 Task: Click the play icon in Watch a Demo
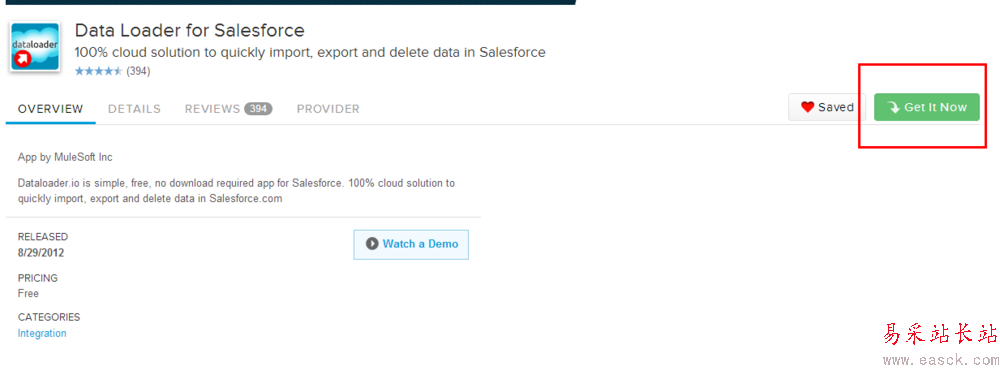[372, 244]
